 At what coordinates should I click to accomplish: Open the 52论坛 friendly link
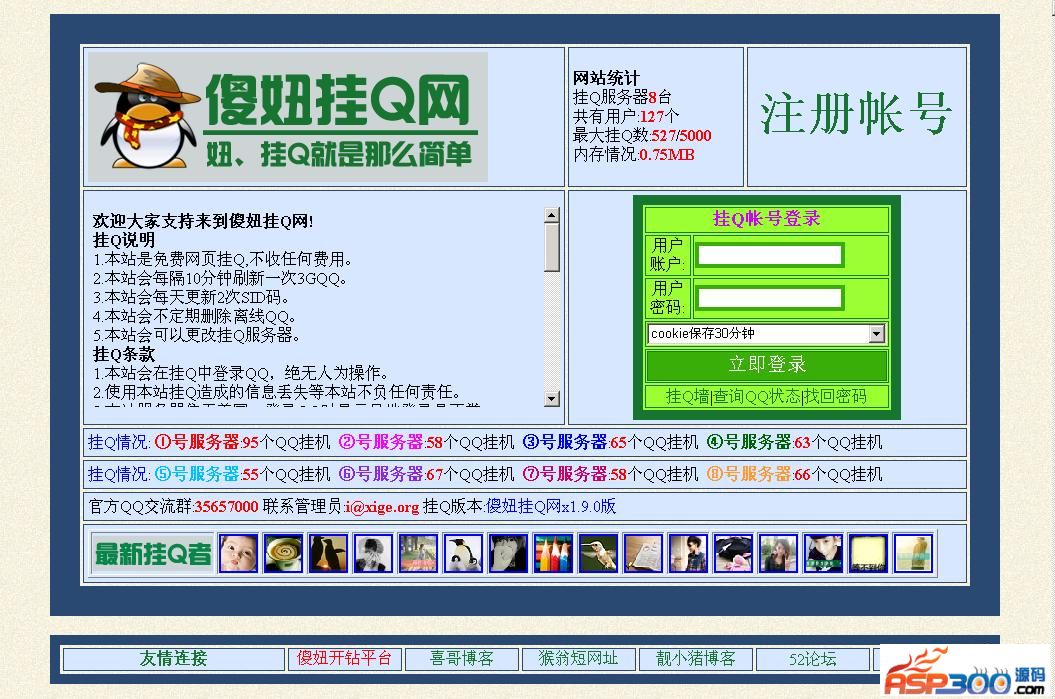813,659
